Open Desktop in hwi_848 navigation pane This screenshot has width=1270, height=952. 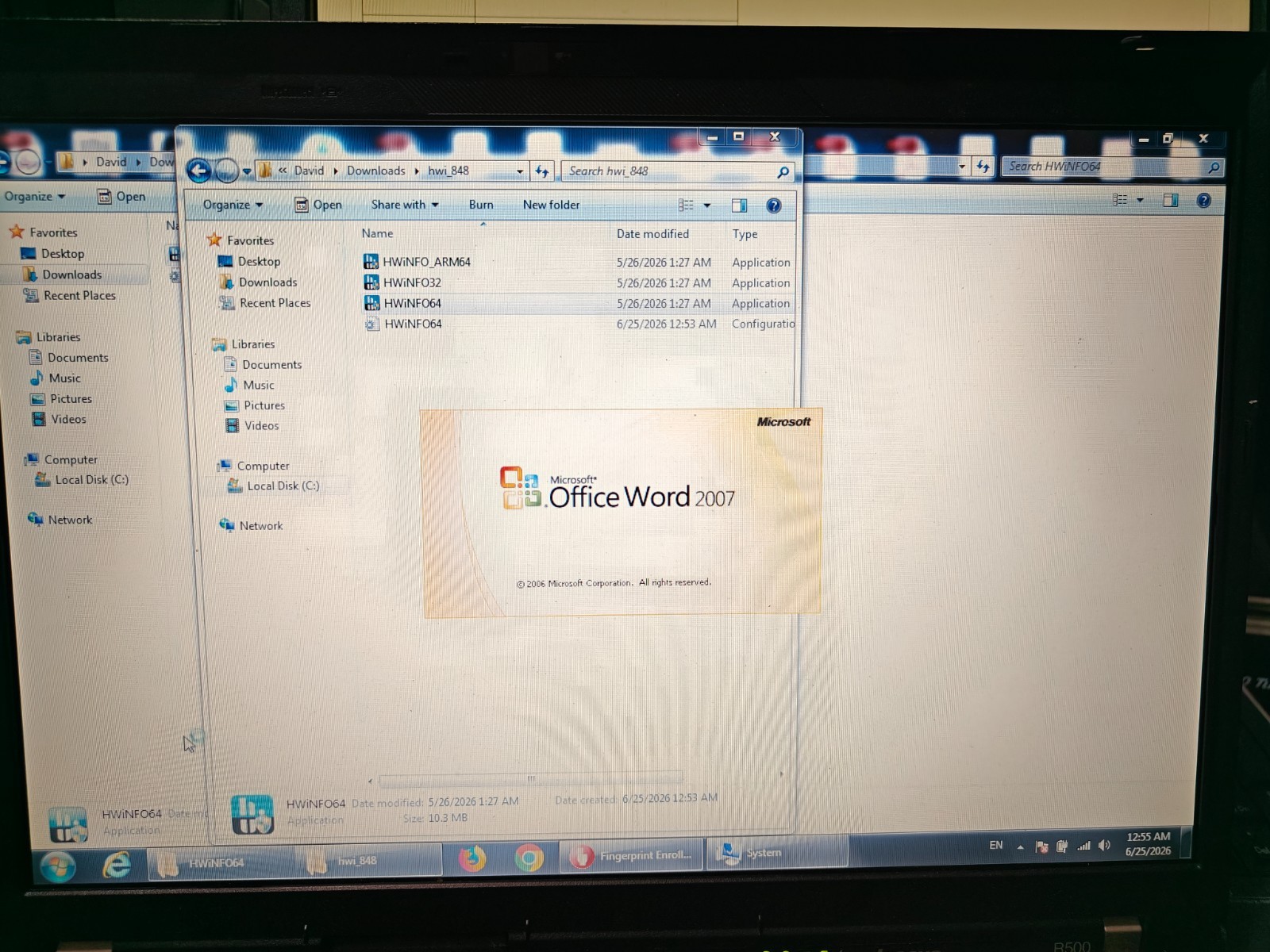(259, 261)
